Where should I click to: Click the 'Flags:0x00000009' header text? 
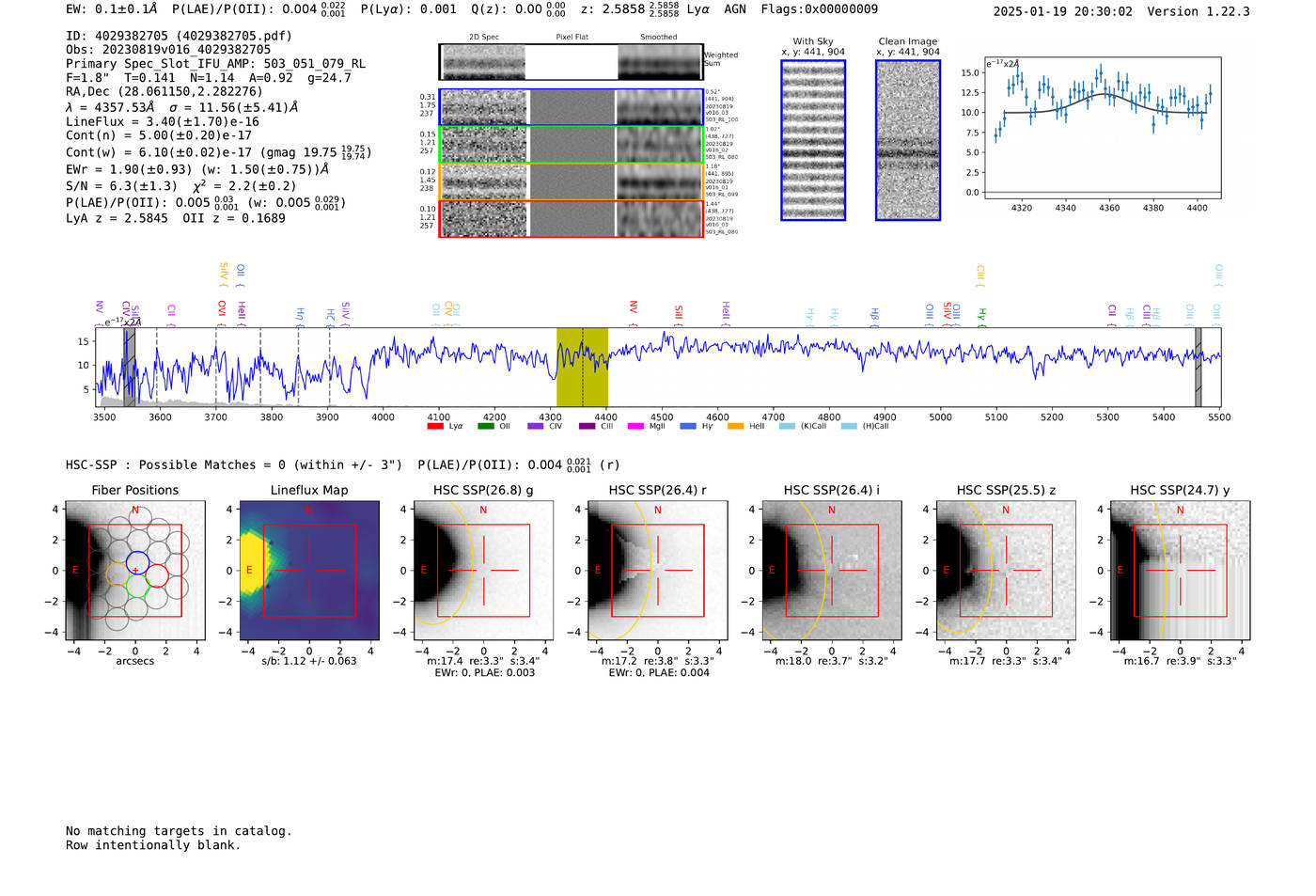coord(820,9)
